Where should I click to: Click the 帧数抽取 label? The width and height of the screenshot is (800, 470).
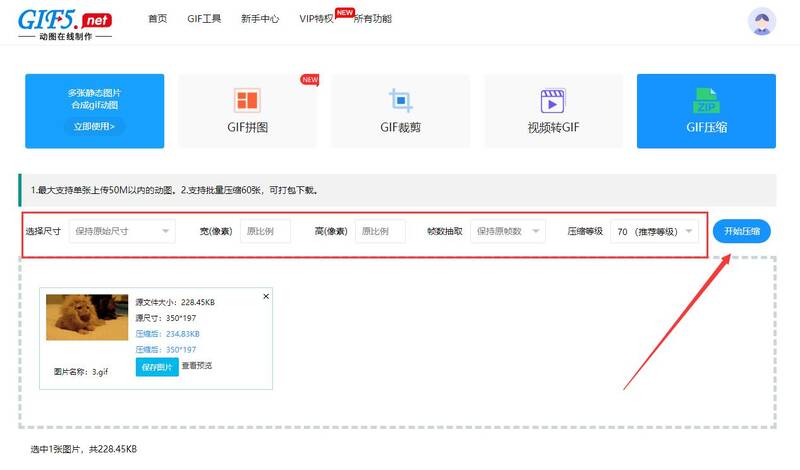445,231
